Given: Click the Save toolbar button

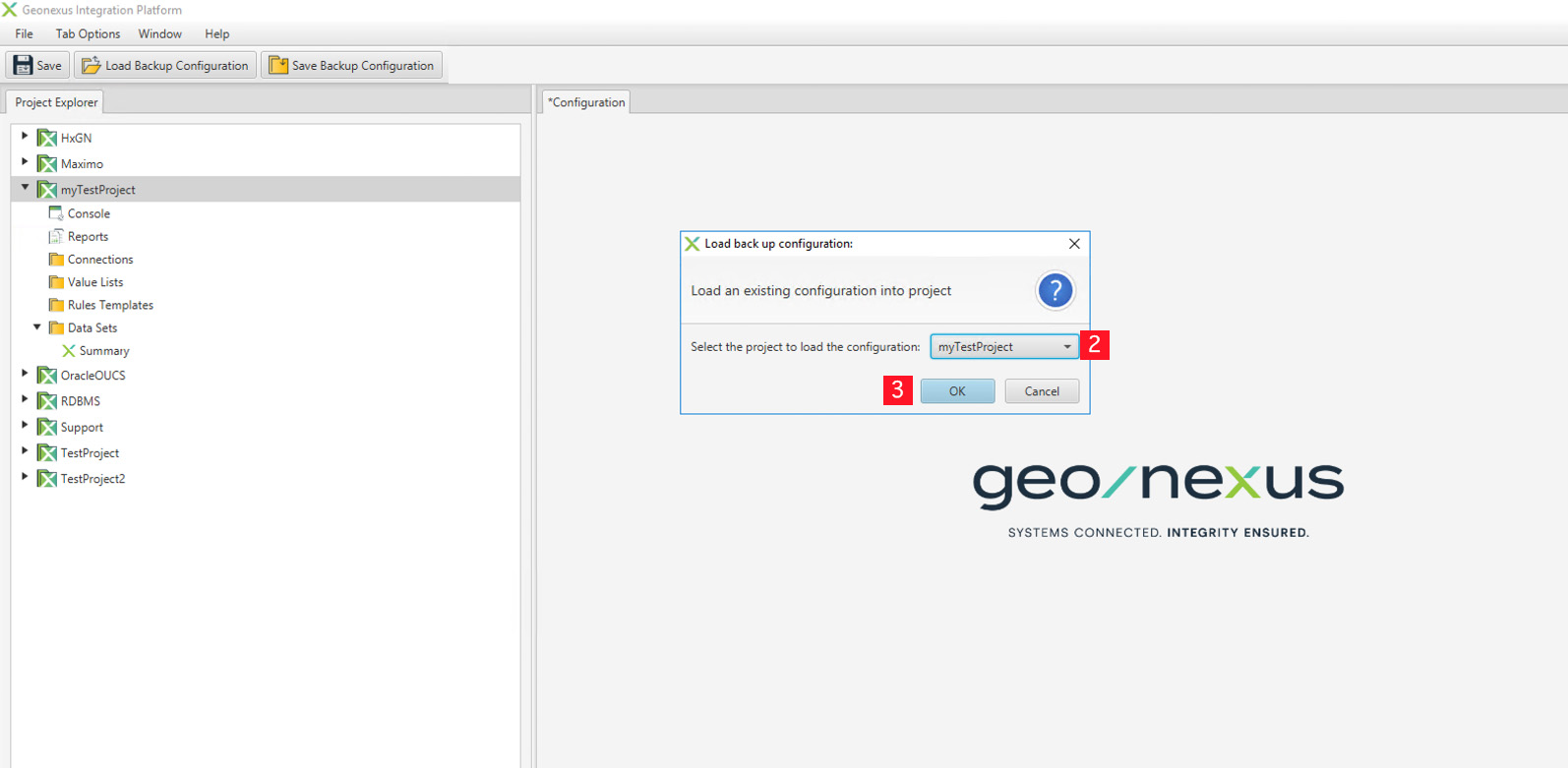Looking at the screenshot, I should pos(37,66).
